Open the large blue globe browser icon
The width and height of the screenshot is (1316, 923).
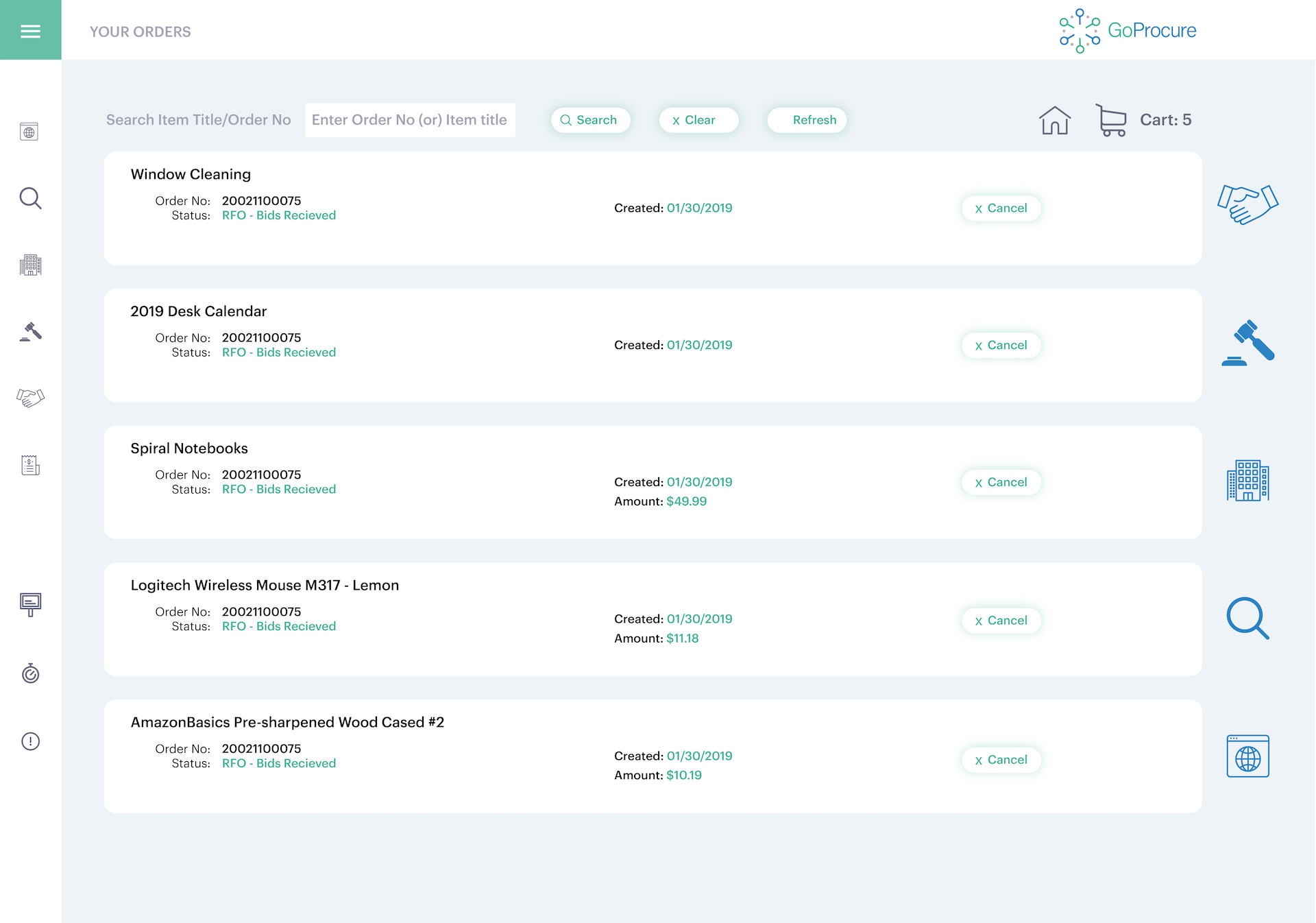[x=1247, y=756]
